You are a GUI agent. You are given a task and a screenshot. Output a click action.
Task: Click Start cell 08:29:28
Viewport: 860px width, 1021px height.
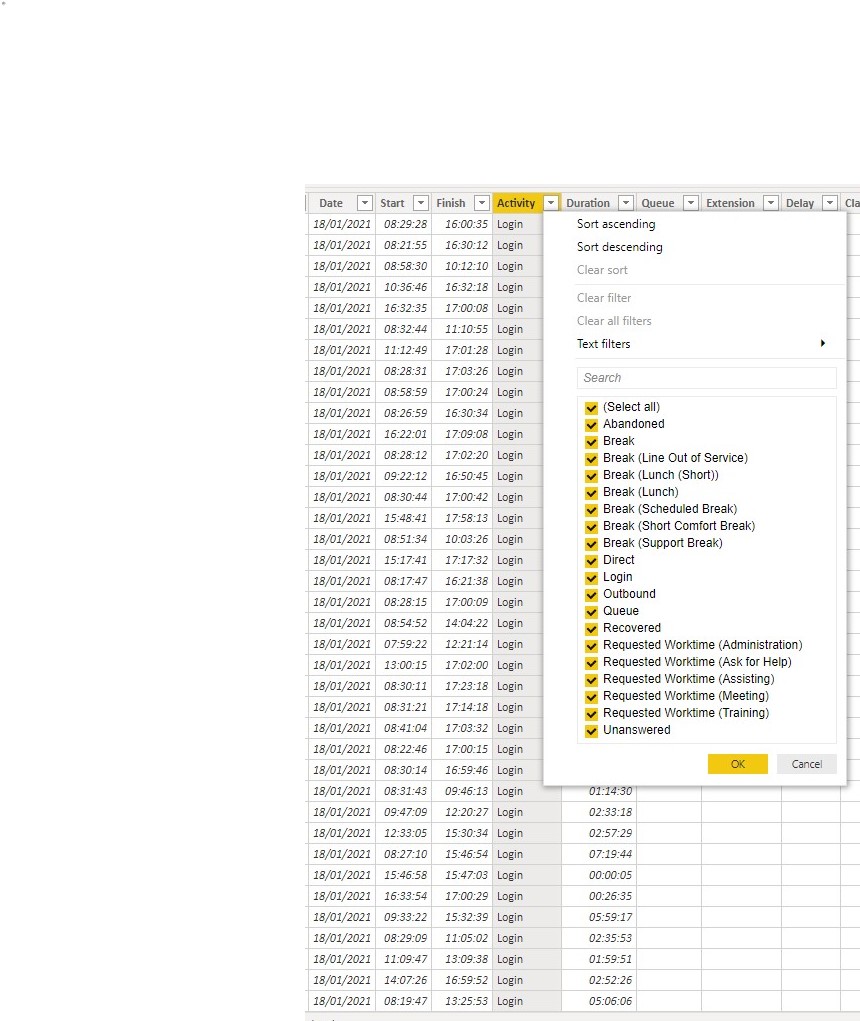pos(405,224)
